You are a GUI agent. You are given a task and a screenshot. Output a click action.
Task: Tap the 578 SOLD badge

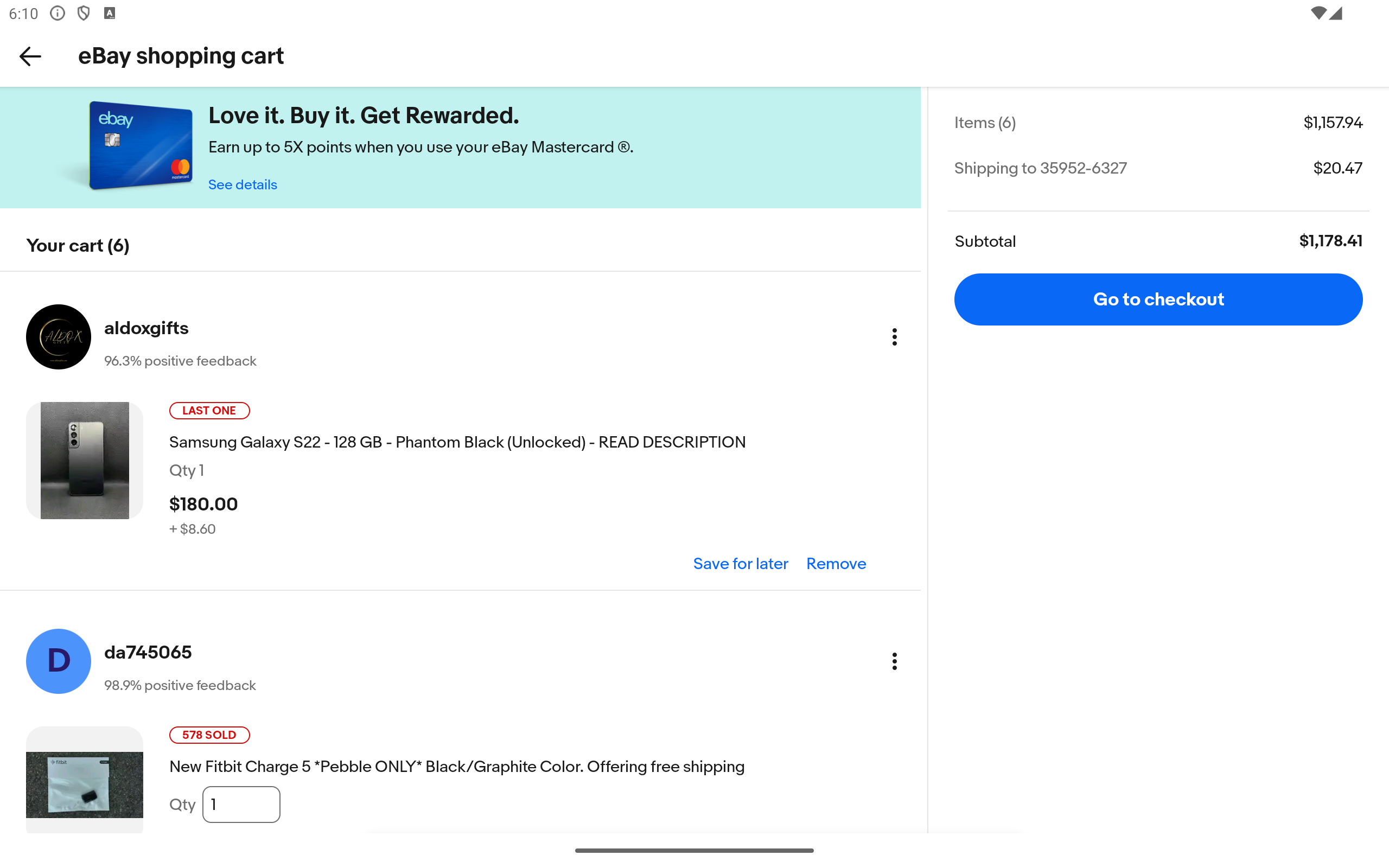(x=209, y=735)
